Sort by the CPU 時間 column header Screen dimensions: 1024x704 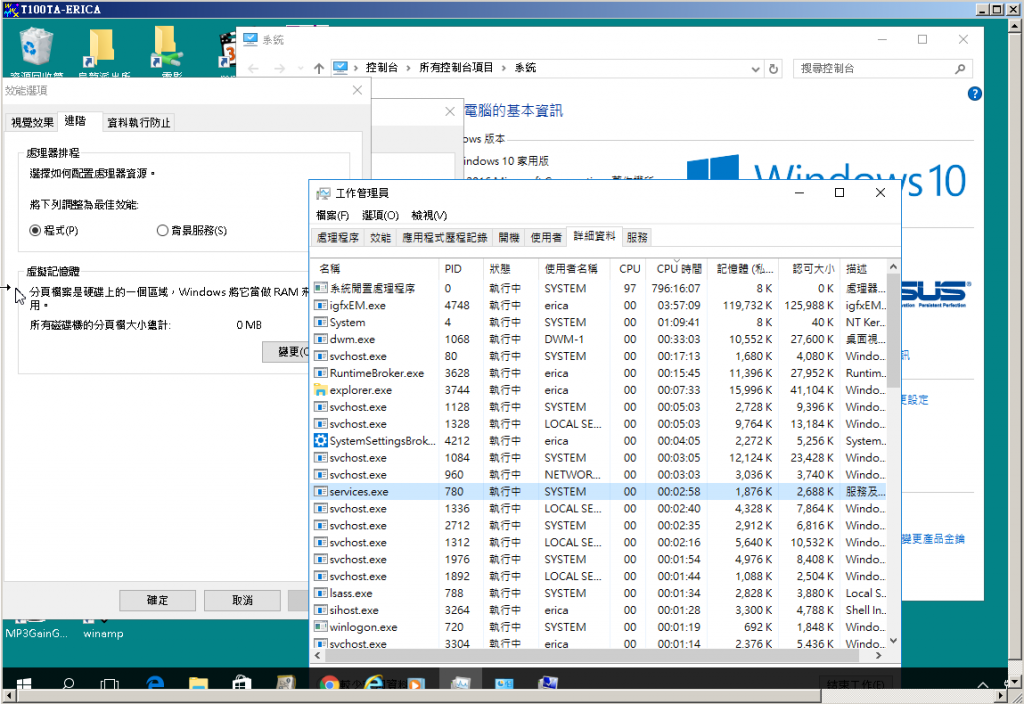(x=679, y=268)
